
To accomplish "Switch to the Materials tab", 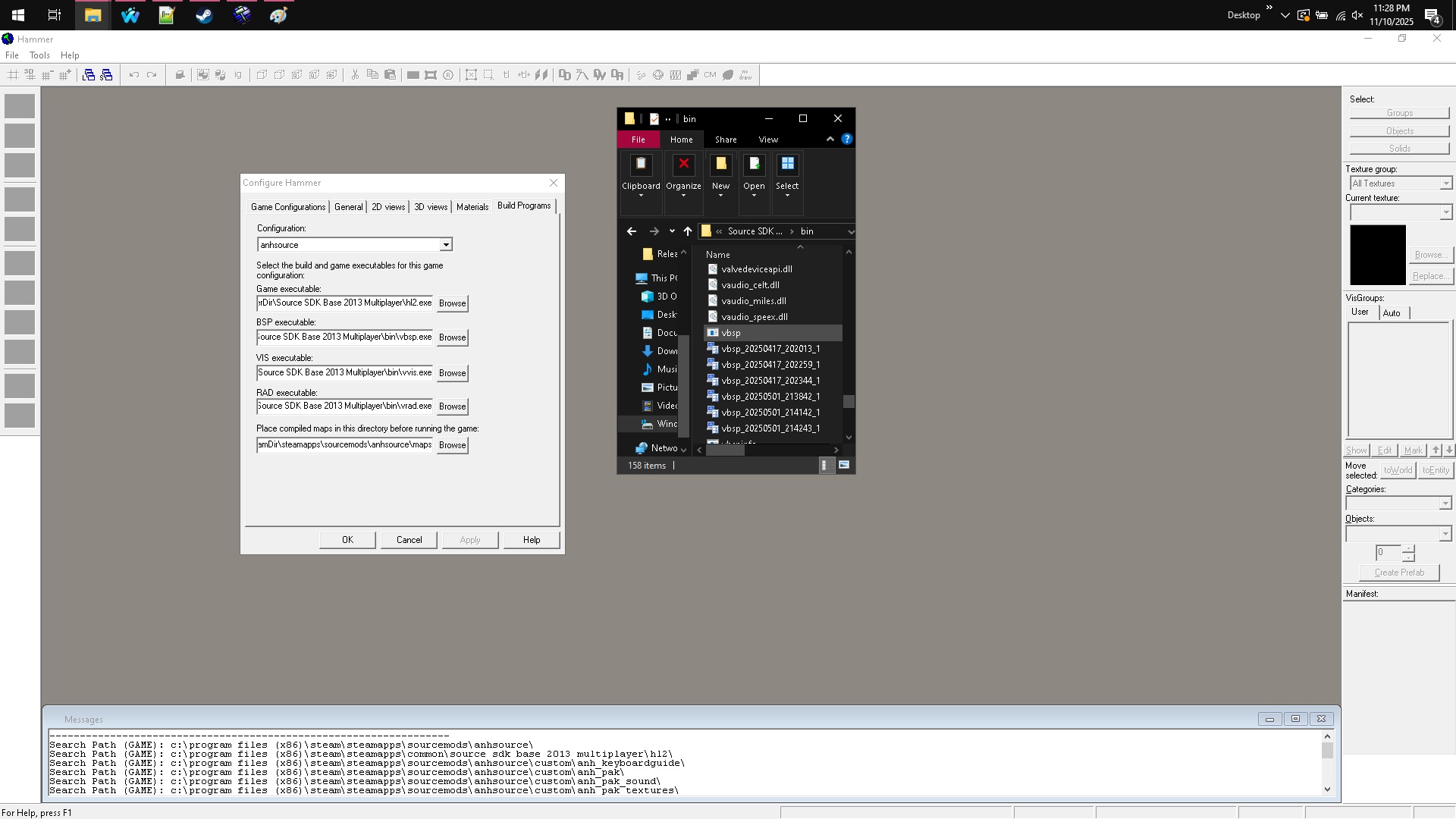I will pos(472,207).
